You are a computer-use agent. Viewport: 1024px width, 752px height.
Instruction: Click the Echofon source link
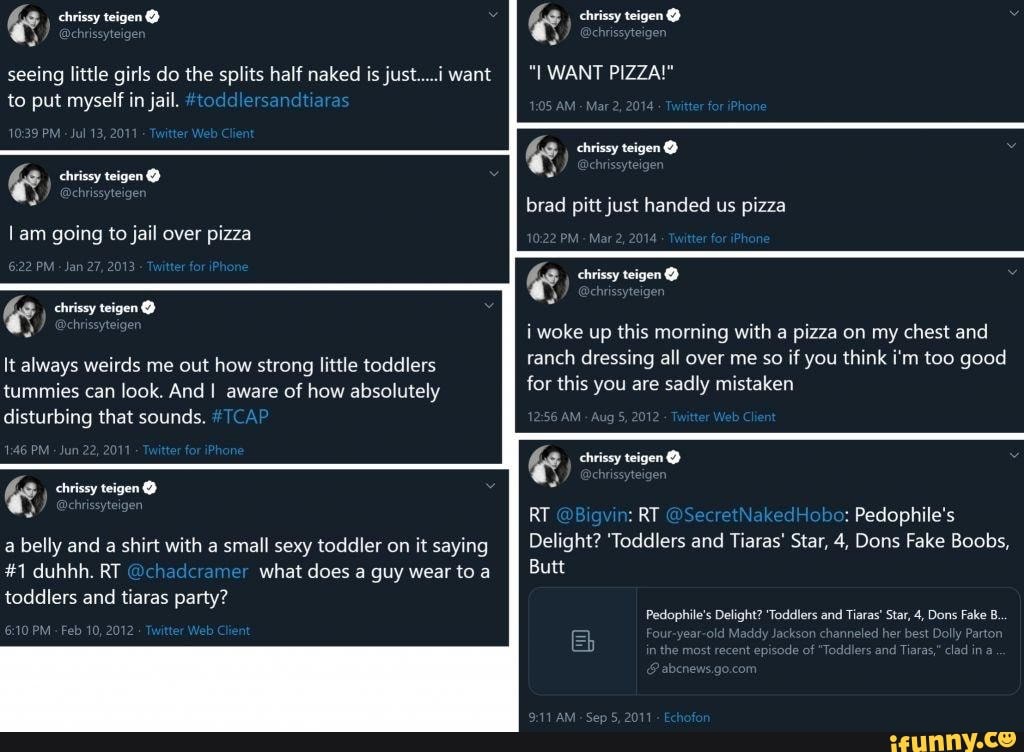point(686,717)
